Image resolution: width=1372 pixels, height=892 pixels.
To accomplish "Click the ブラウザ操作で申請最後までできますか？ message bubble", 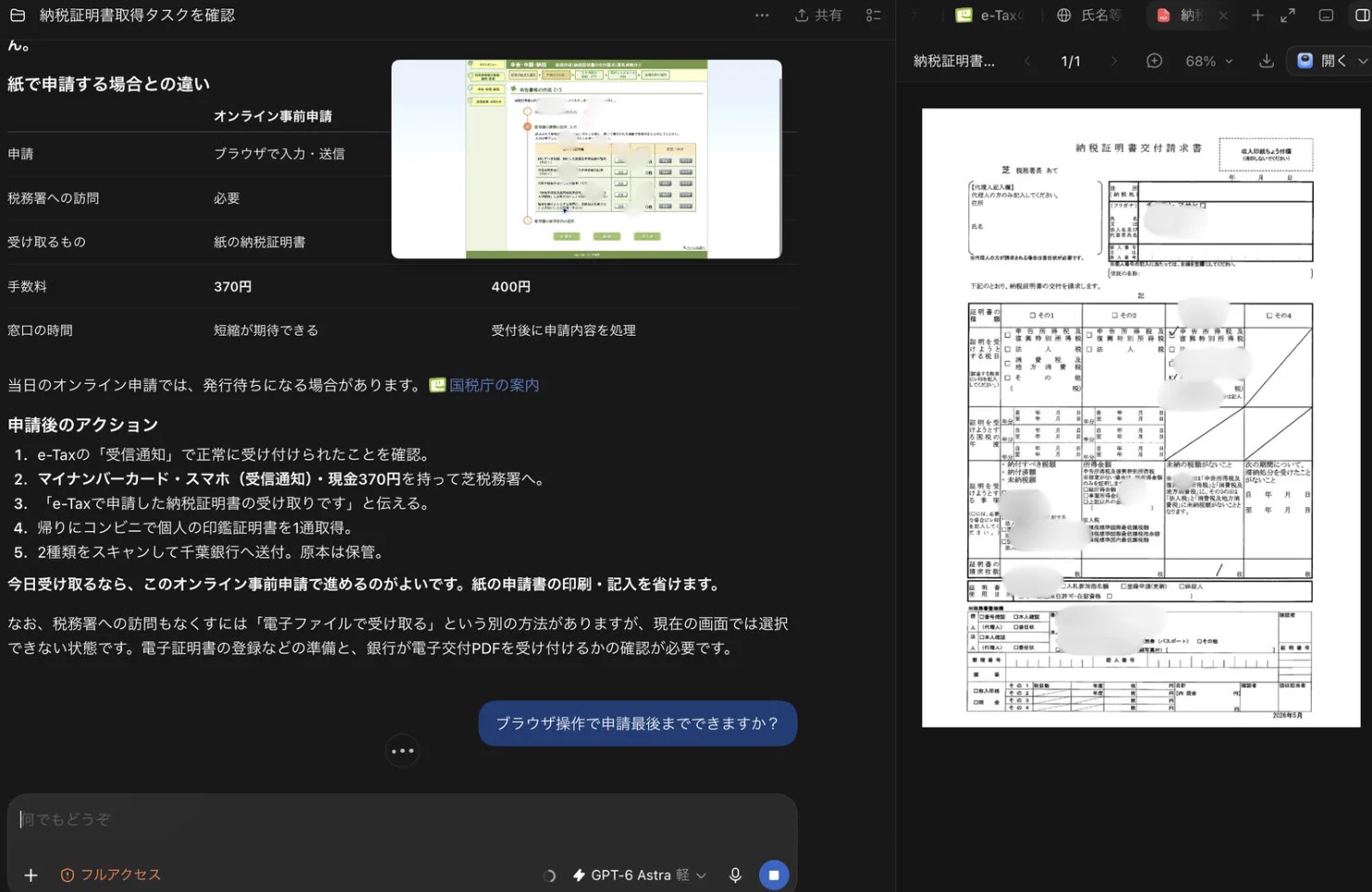I will click(637, 724).
